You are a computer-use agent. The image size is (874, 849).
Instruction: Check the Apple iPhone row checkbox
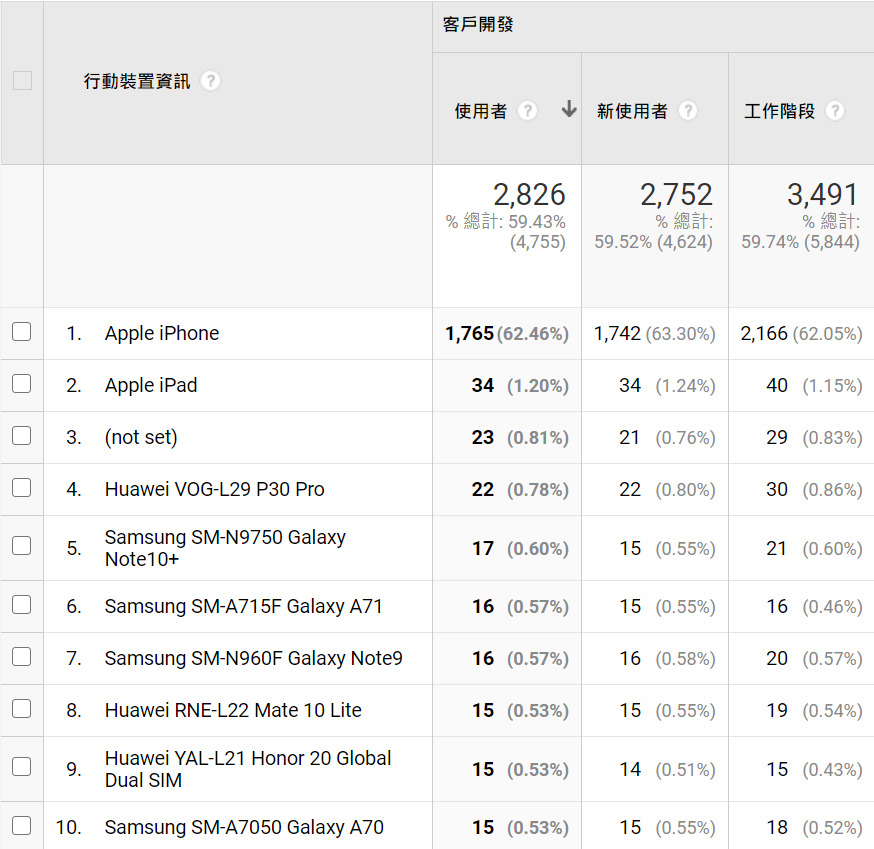[x=22, y=332]
